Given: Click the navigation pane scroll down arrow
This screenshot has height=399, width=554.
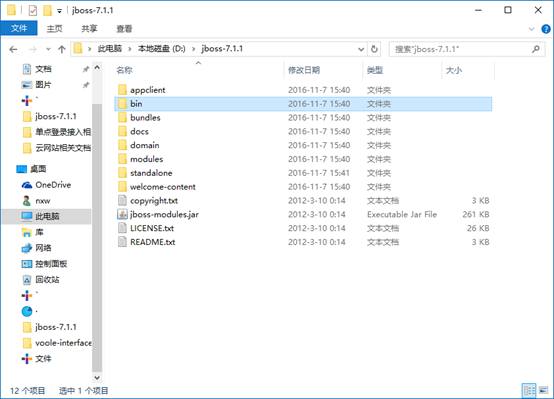Looking at the screenshot, I should [x=97, y=377].
